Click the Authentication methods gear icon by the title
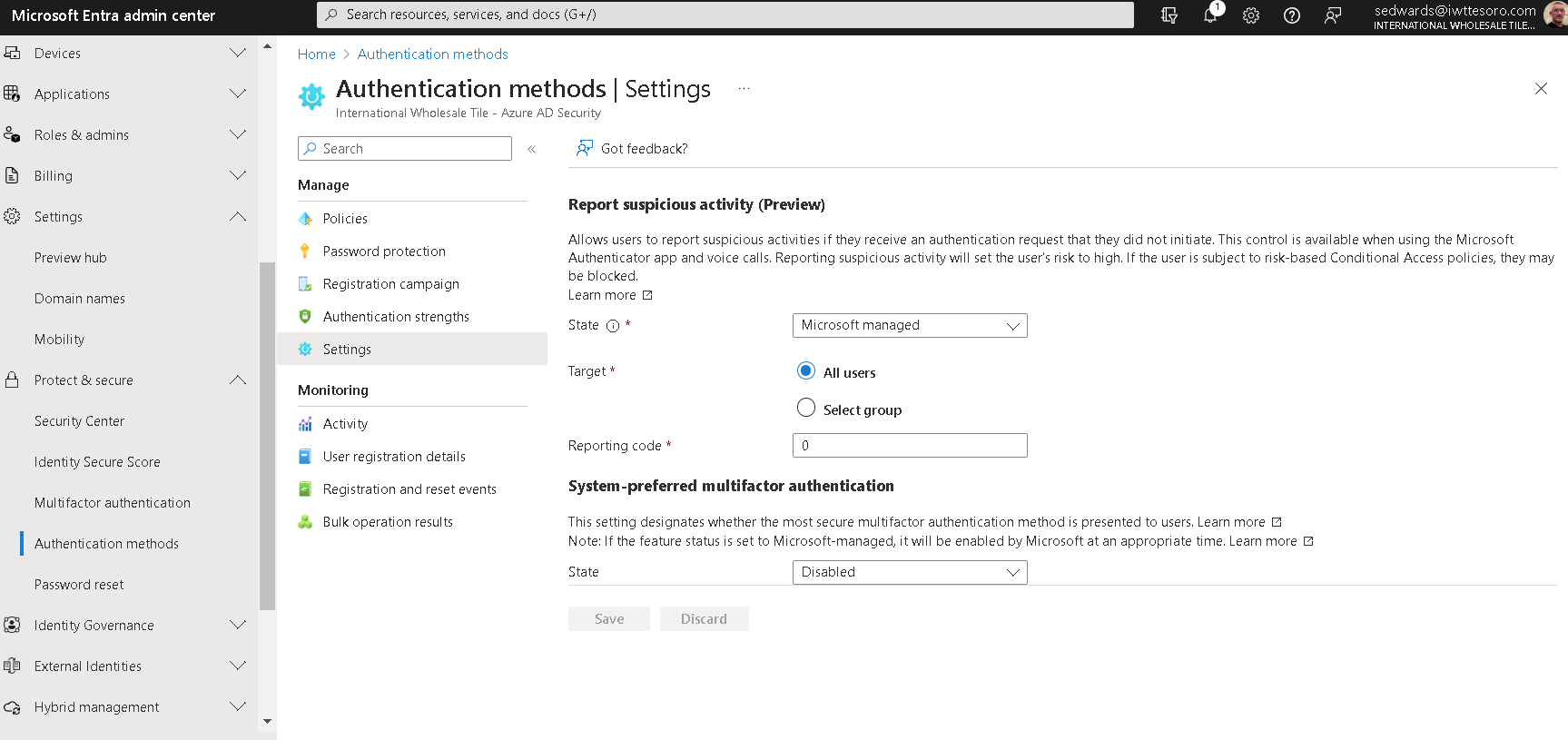1568x740 pixels. (x=311, y=96)
